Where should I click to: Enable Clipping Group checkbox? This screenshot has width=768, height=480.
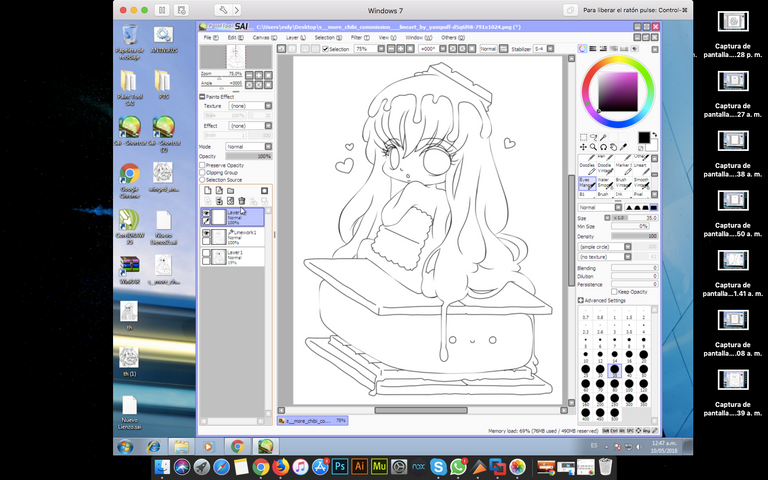click(x=202, y=172)
